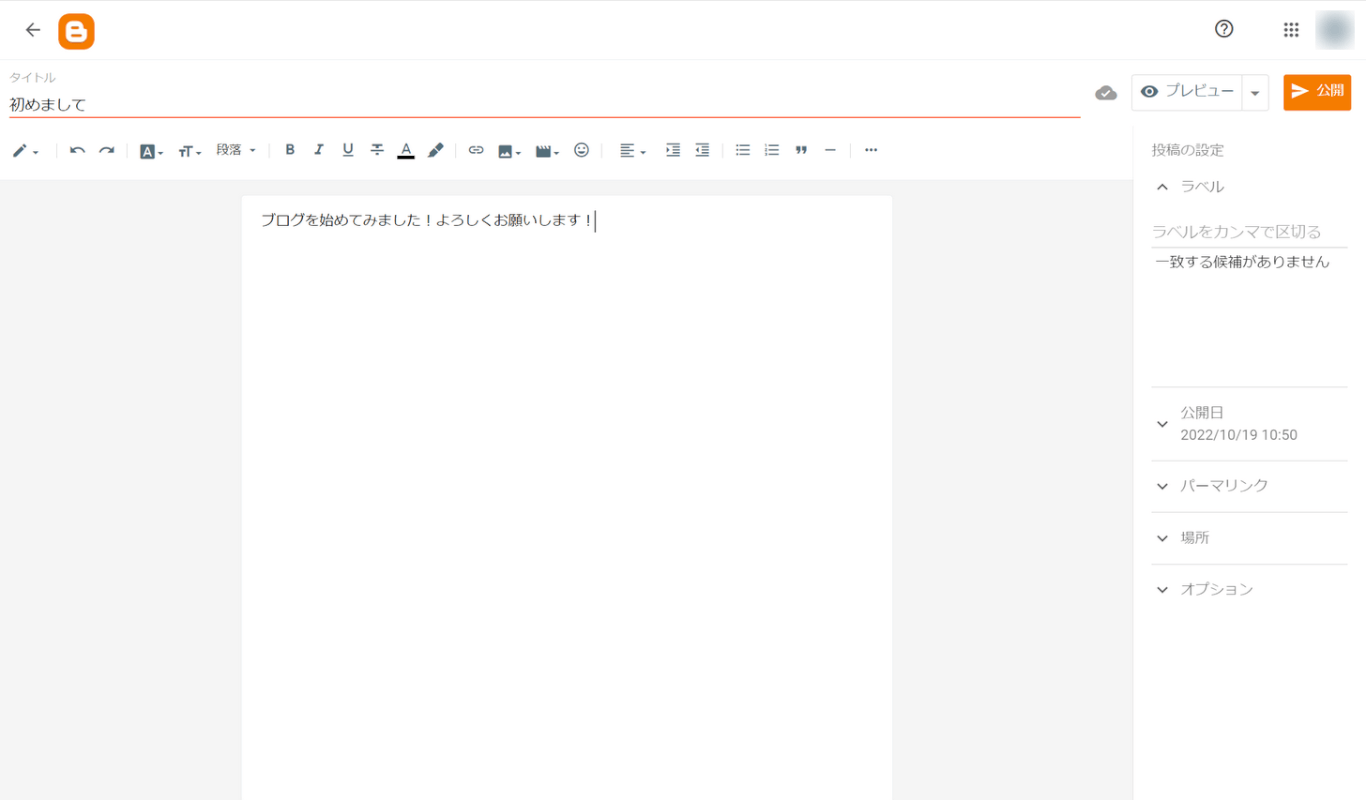The width and height of the screenshot is (1366, 800).
Task: Toggle underline formatting
Action: [x=348, y=150]
